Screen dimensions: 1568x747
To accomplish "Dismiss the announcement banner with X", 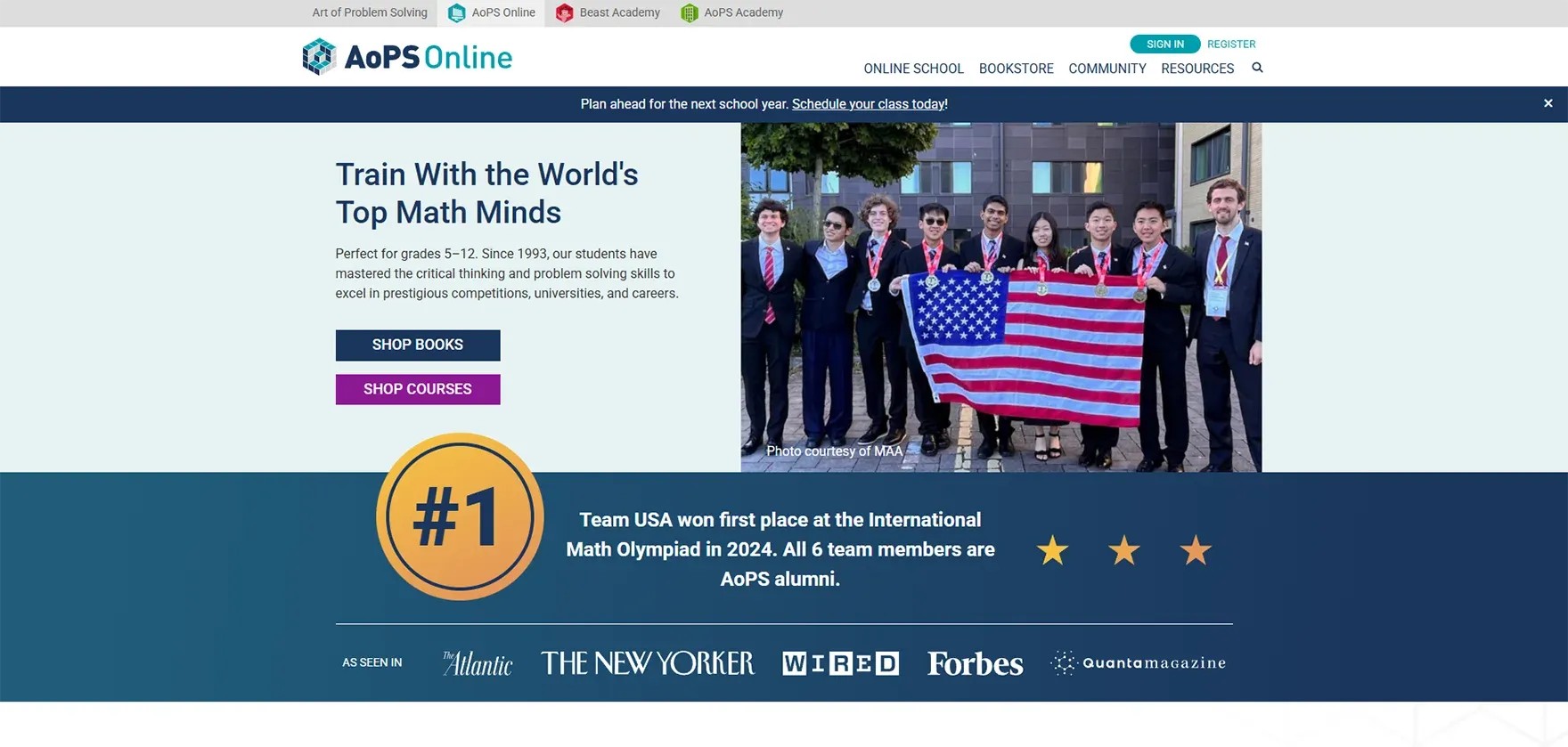I will coord(1548,103).
